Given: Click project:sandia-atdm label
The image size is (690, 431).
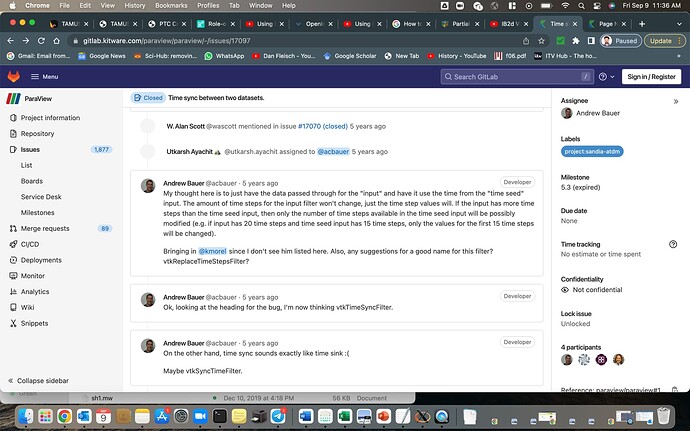Looking at the screenshot, I should pos(592,151).
